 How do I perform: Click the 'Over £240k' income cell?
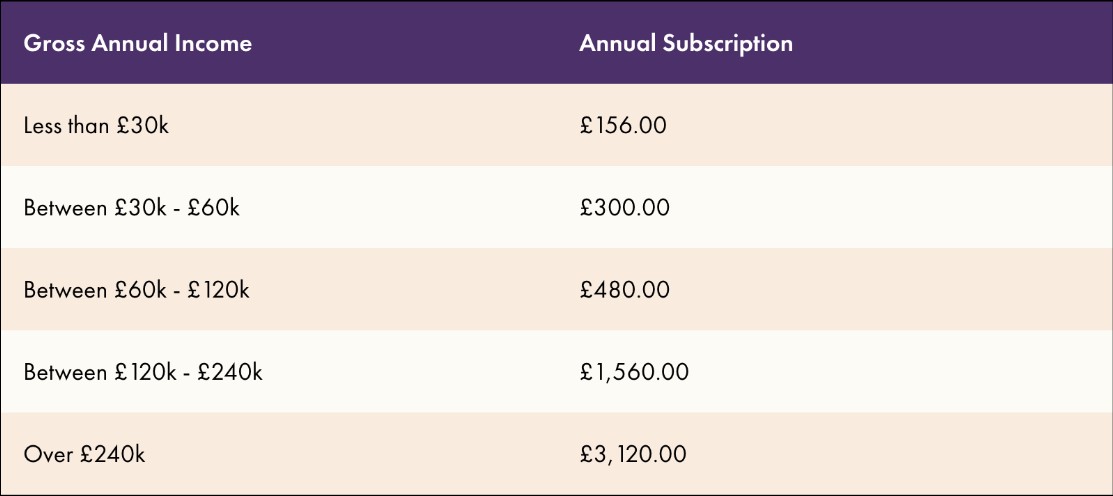point(84,454)
